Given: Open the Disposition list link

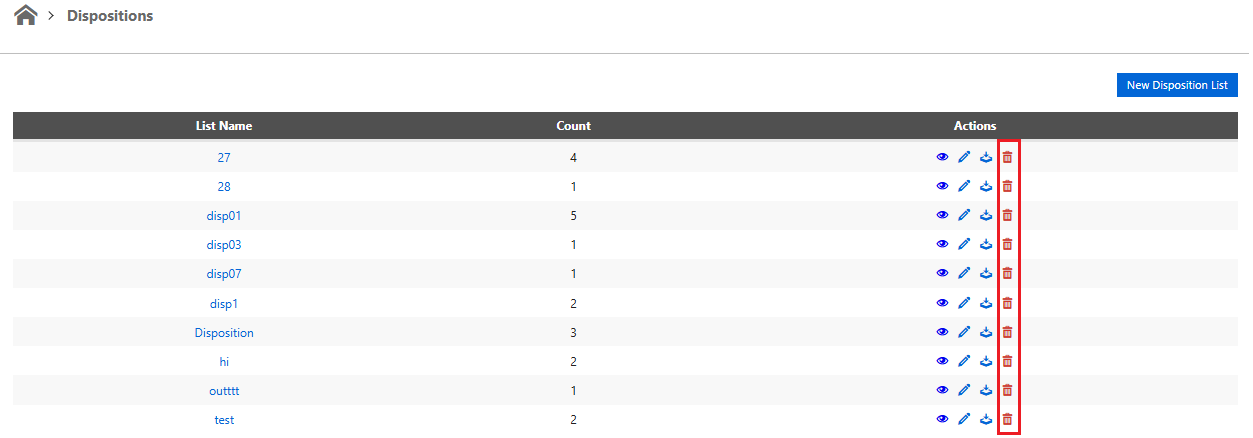Looking at the screenshot, I should [x=224, y=332].
